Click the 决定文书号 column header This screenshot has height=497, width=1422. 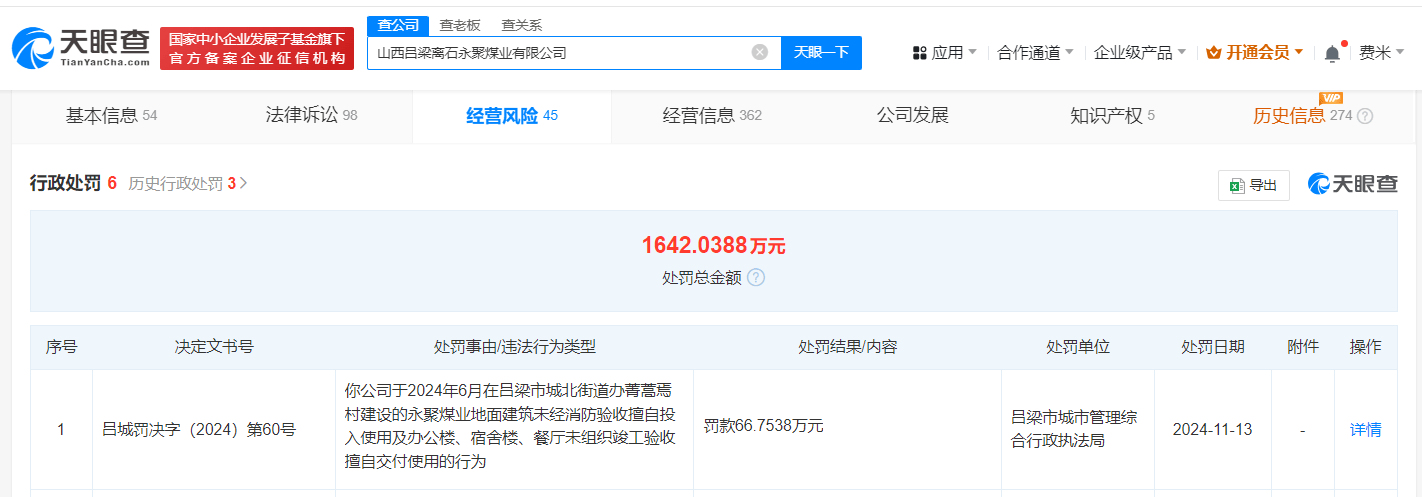tap(214, 347)
